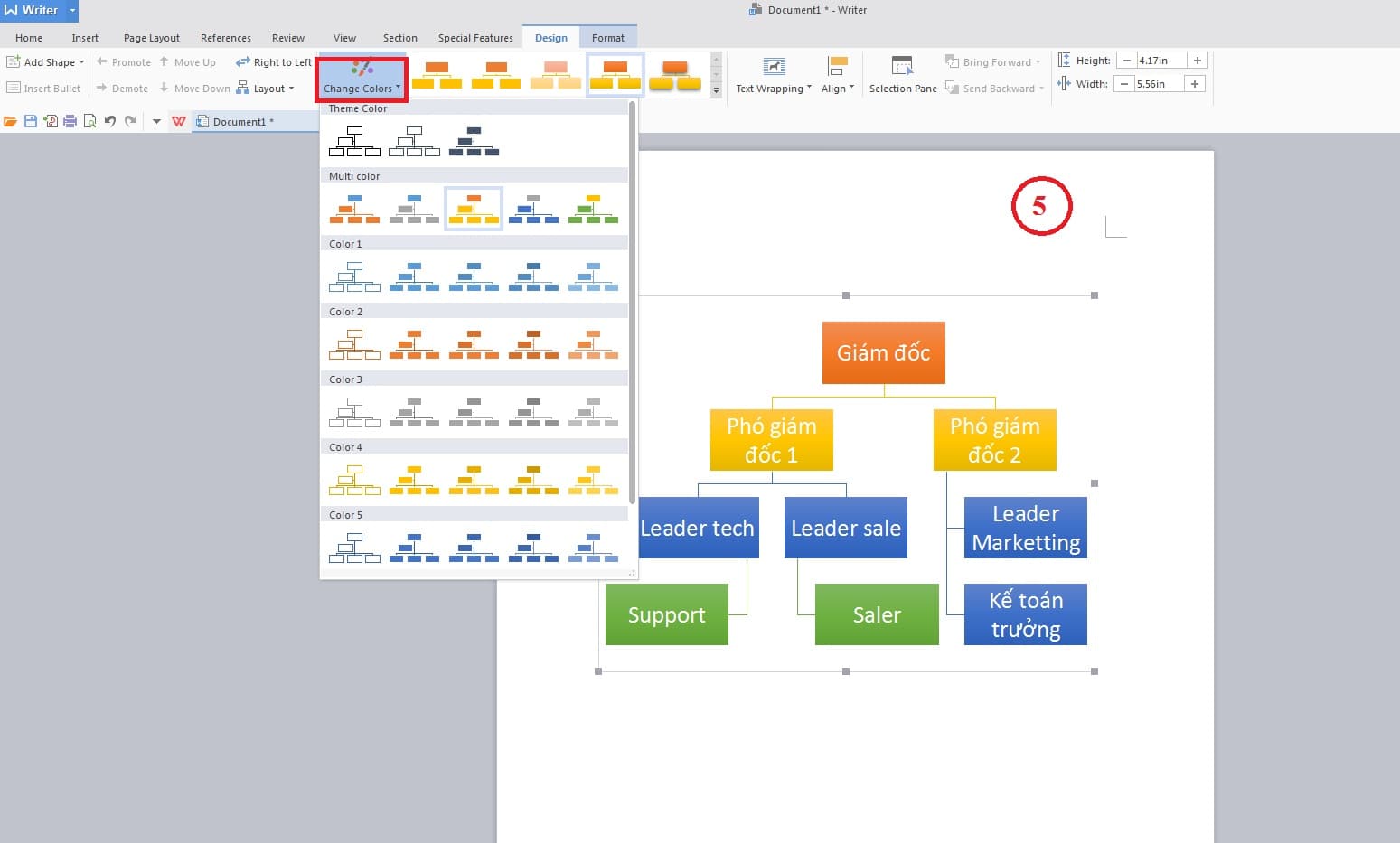Open the Special Features tab
This screenshot has width=1400, height=843.
pos(475,38)
